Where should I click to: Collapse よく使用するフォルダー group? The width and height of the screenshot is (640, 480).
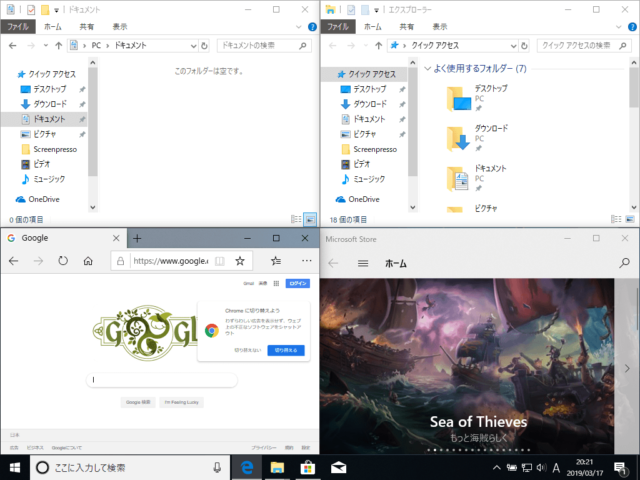point(427,68)
